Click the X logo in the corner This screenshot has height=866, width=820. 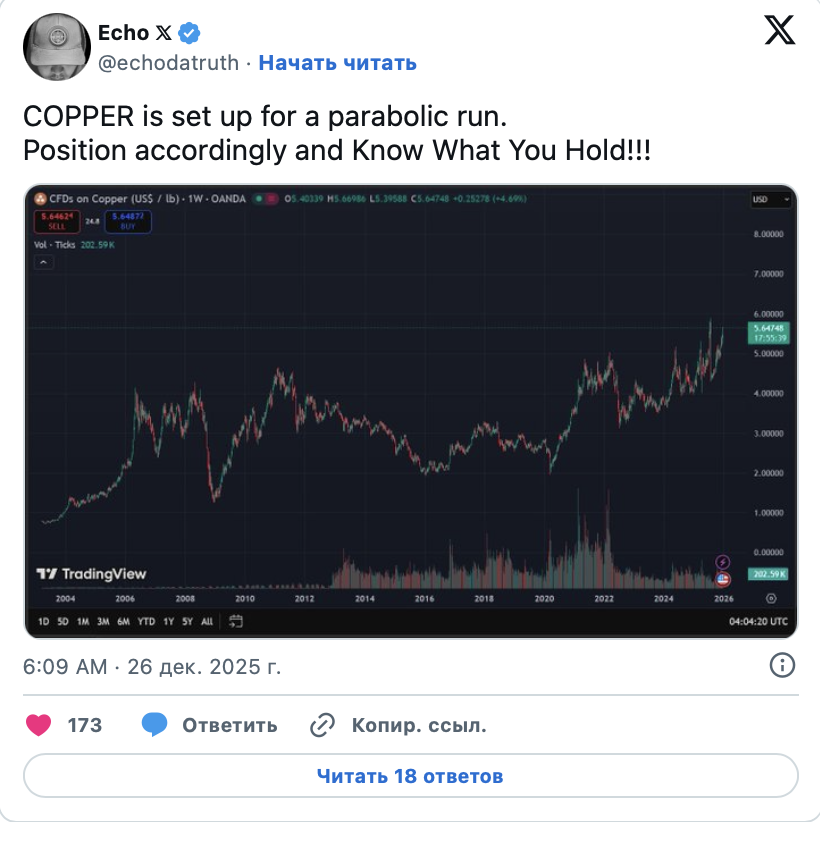(x=779, y=31)
